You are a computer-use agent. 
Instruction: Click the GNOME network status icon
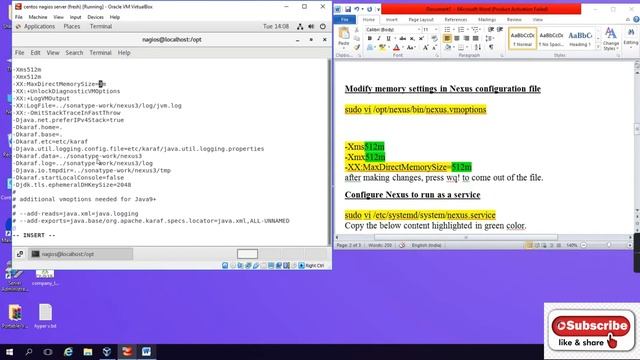[x=300, y=27]
